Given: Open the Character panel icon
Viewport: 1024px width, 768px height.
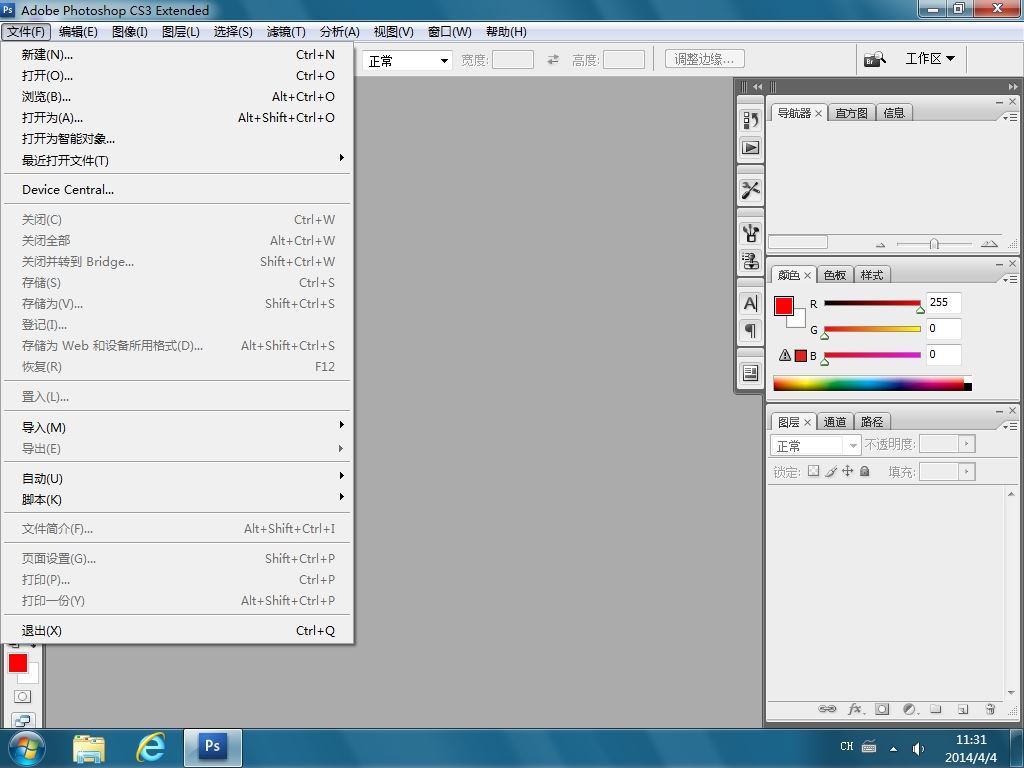Looking at the screenshot, I should pyautogui.click(x=750, y=303).
